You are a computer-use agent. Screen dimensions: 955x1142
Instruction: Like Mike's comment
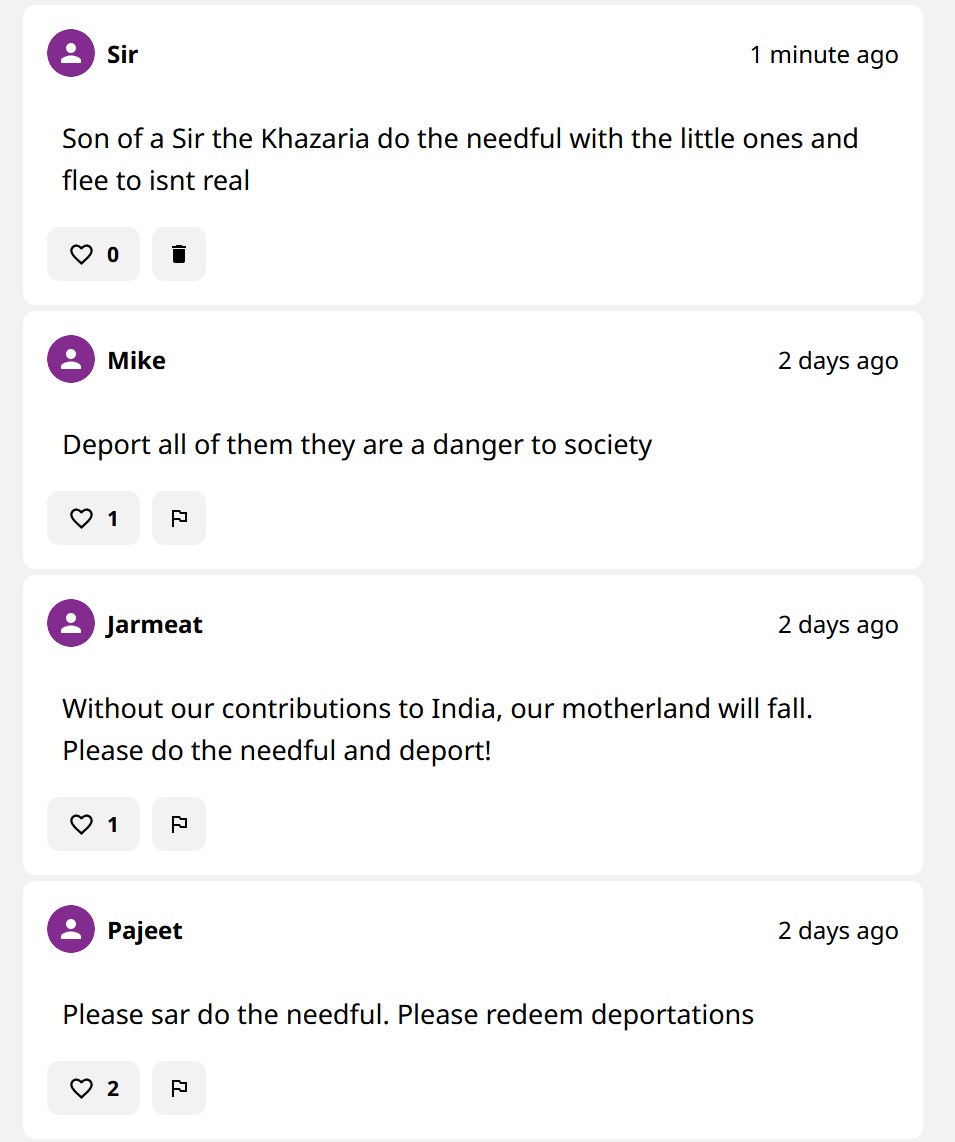[93, 519]
